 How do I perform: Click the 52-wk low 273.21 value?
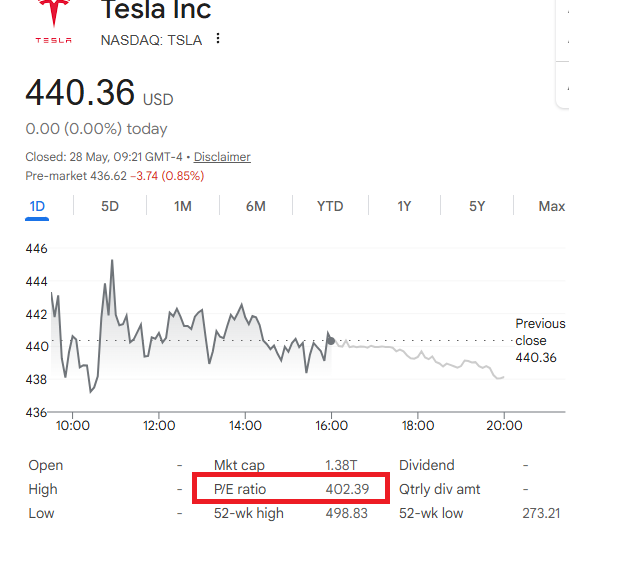541,513
